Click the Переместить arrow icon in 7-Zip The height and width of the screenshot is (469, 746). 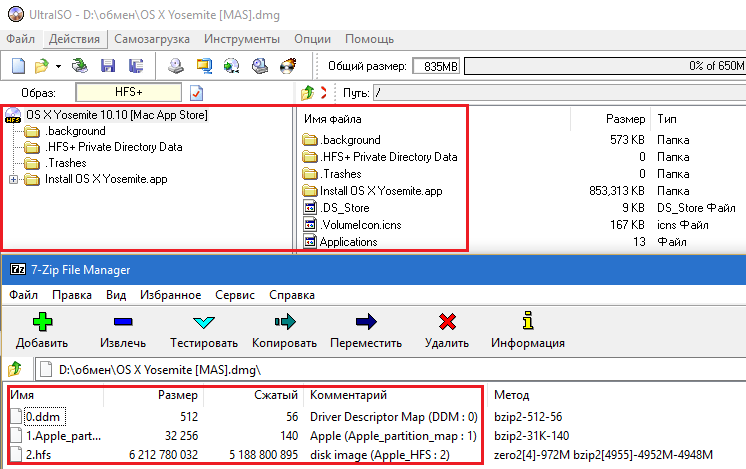[366, 322]
